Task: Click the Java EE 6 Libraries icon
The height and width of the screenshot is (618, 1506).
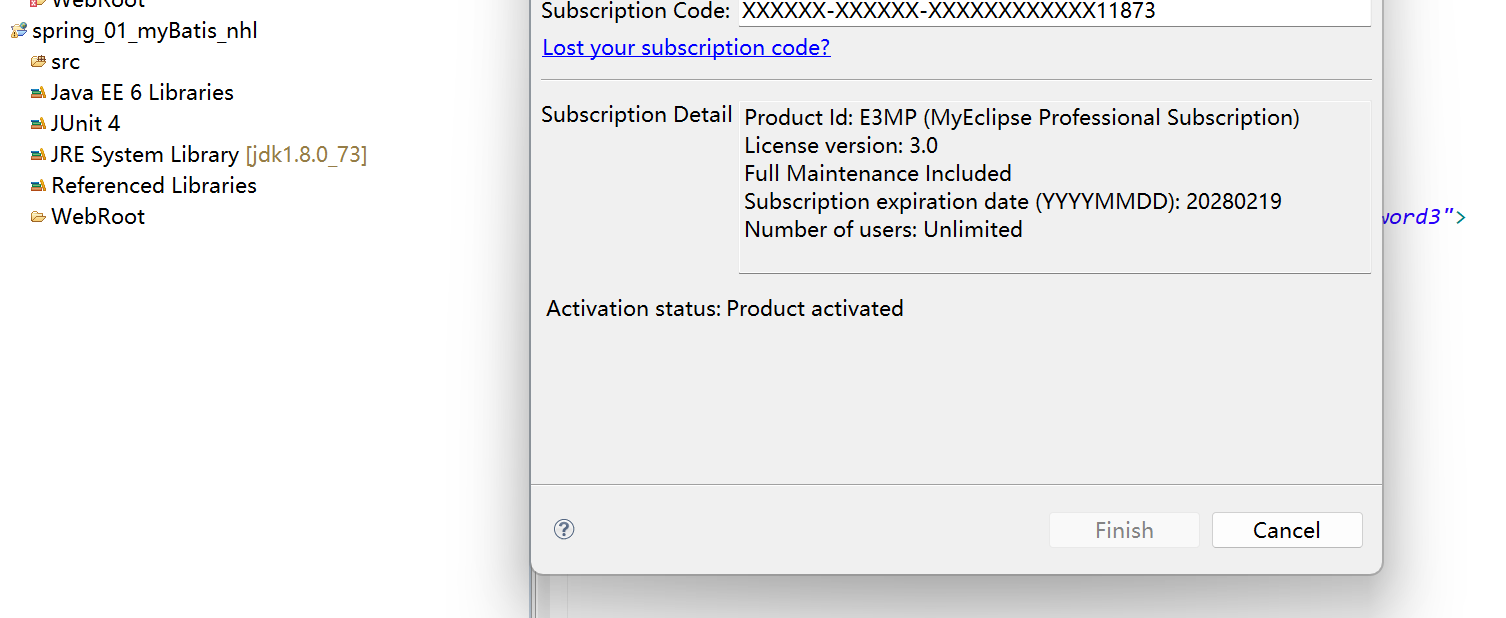Action: pos(38,93)
